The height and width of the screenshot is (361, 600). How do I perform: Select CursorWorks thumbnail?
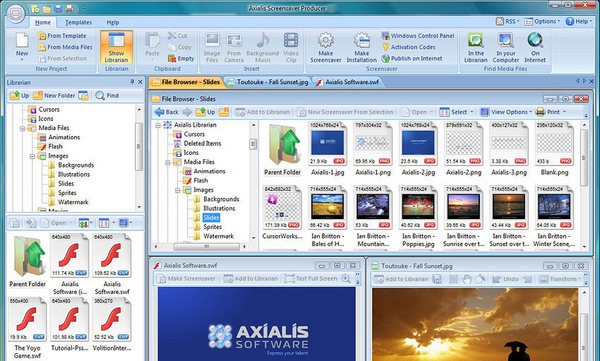282,212
